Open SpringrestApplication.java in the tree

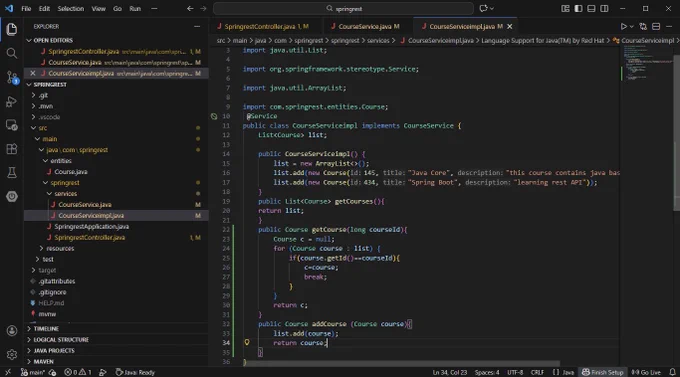point(92,226)
